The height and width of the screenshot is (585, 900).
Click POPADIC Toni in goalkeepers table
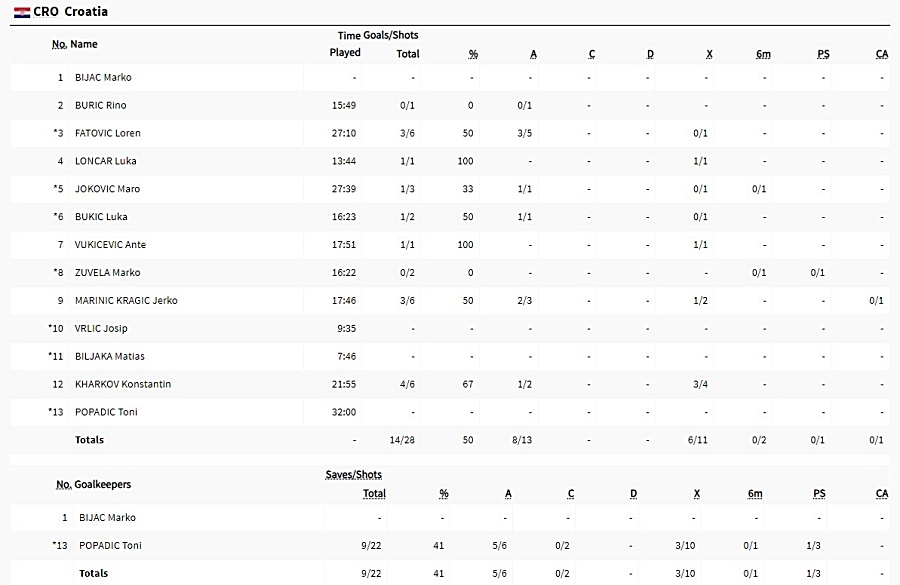click(110, 545)
